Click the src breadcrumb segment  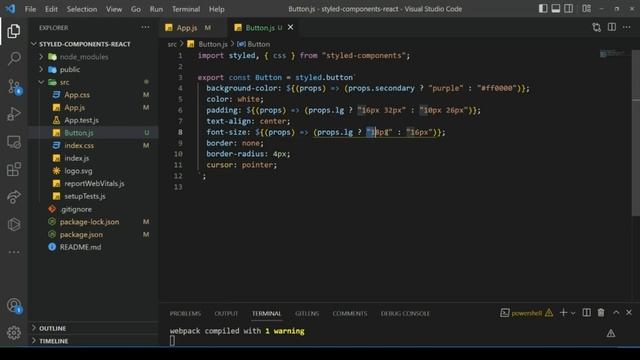172,44
